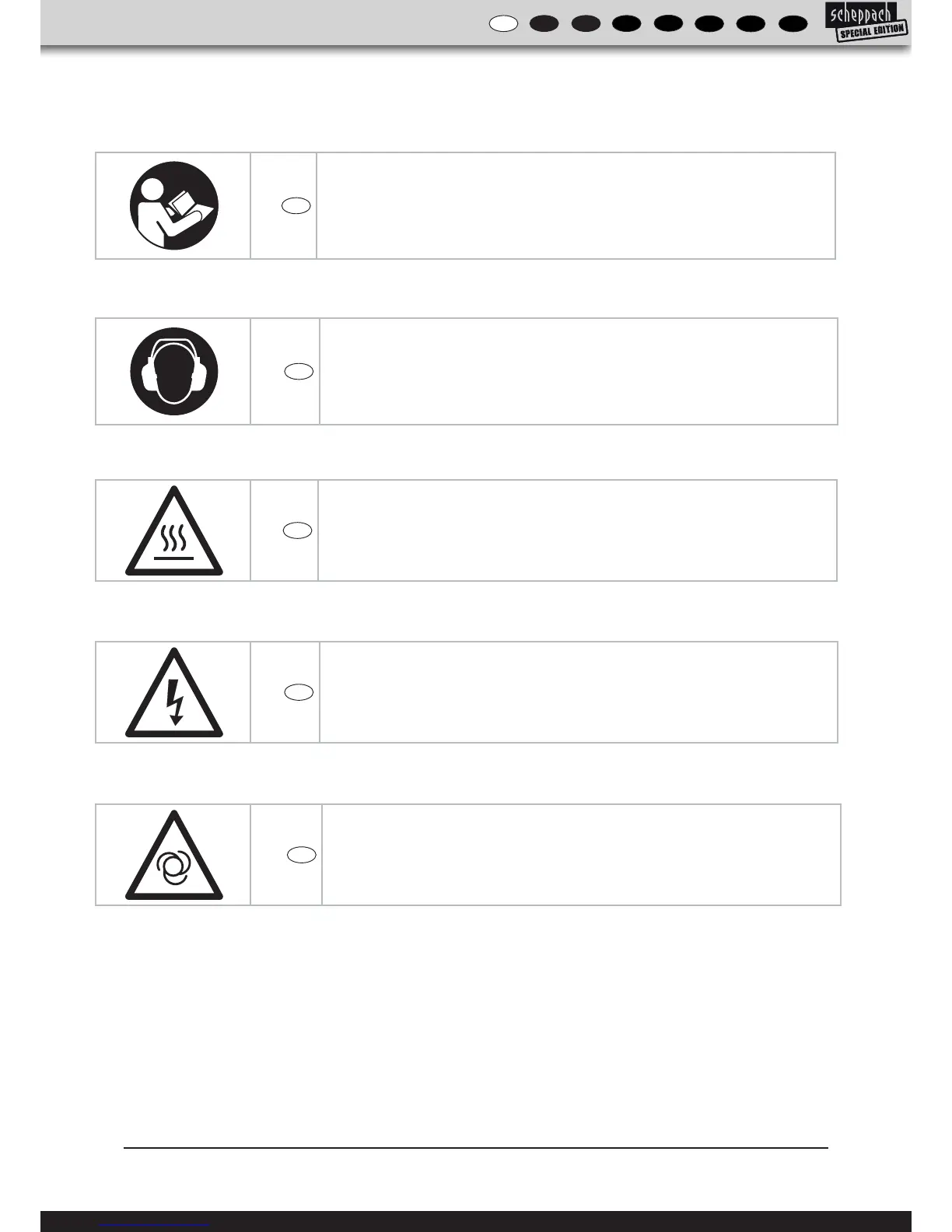Click the empty description box beside read-manual symbol
This screenshot has width=952, height=1232.
(x=576, y=205)
